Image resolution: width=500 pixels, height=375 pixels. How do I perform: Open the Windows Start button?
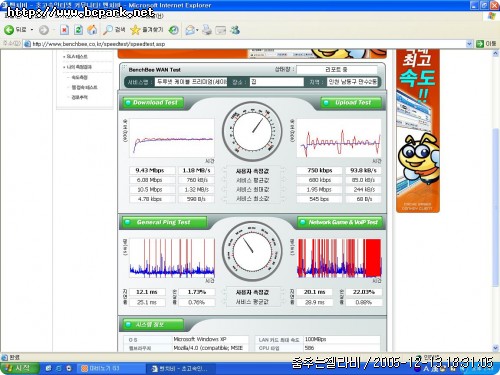(x=19, y=368)
